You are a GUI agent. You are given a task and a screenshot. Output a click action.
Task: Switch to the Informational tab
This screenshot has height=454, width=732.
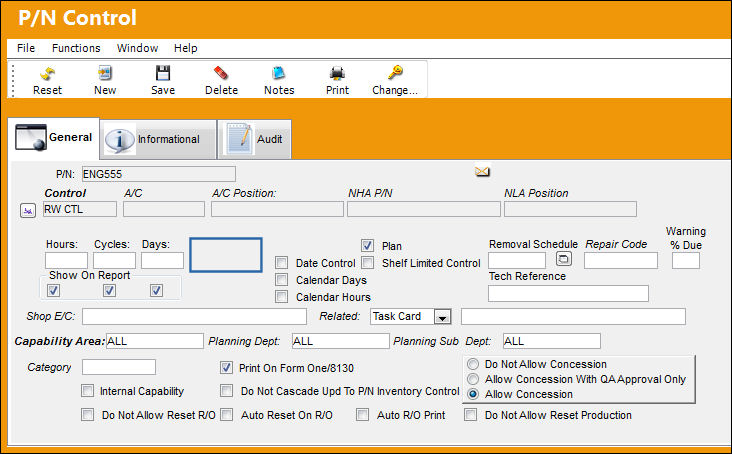point(158,139)
